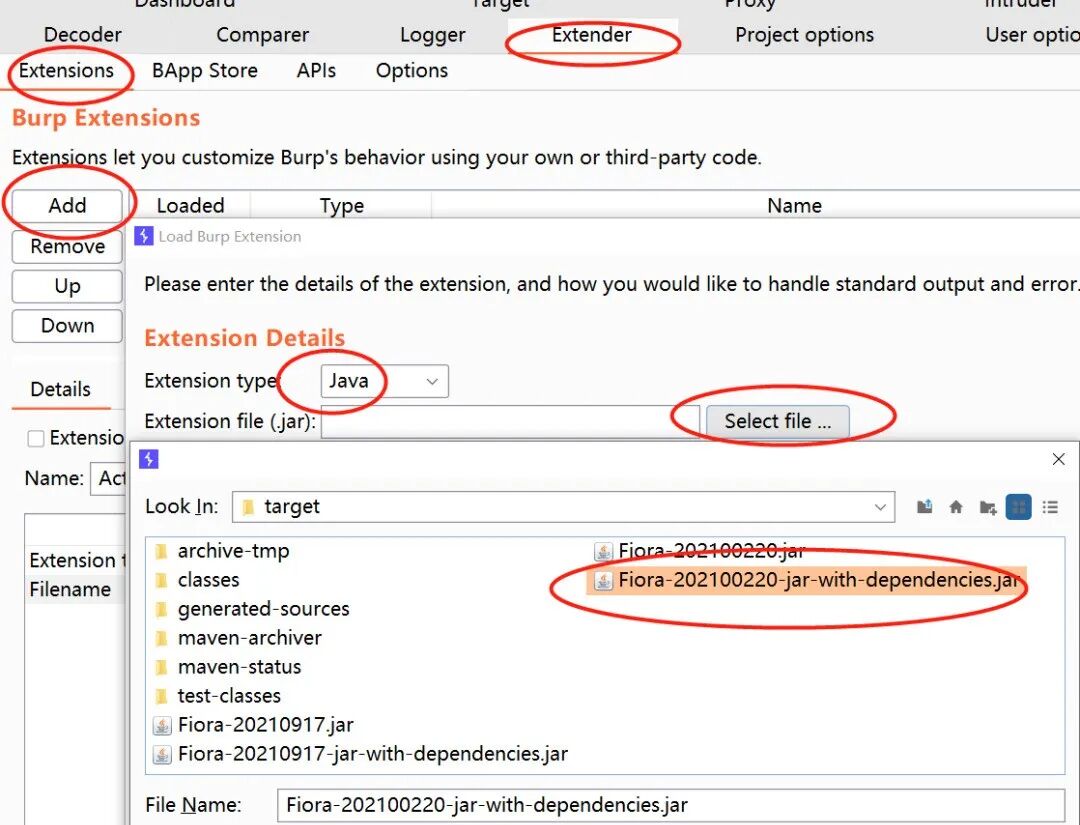Open the APIs sub-tab

[x=316, y=71]
